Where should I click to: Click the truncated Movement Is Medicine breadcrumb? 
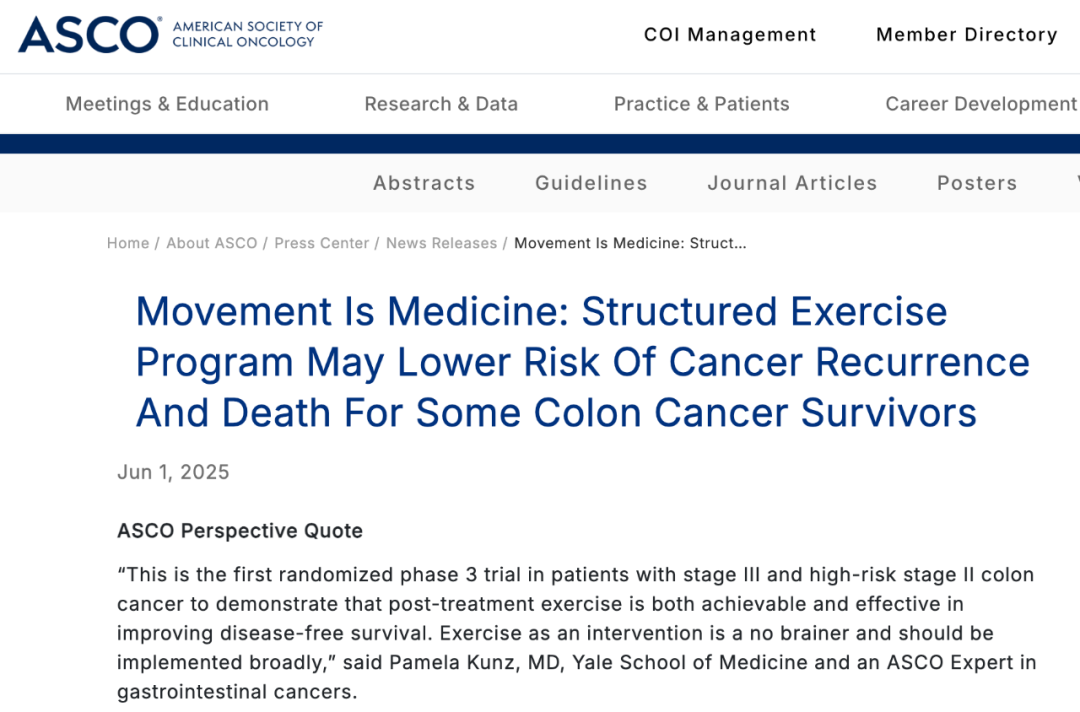pyautogui.click(x=630, y=243)
